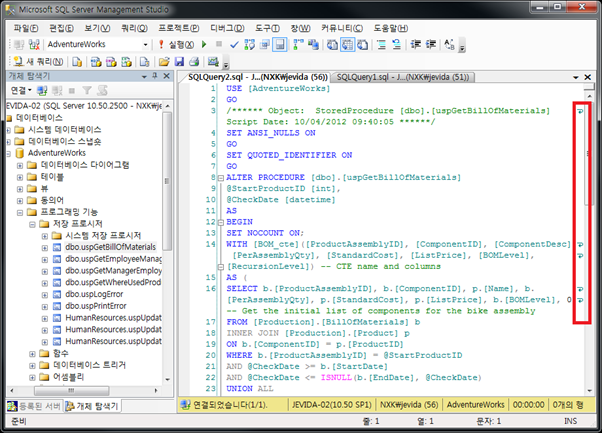Click the blue parse checkmark icon

234,45
